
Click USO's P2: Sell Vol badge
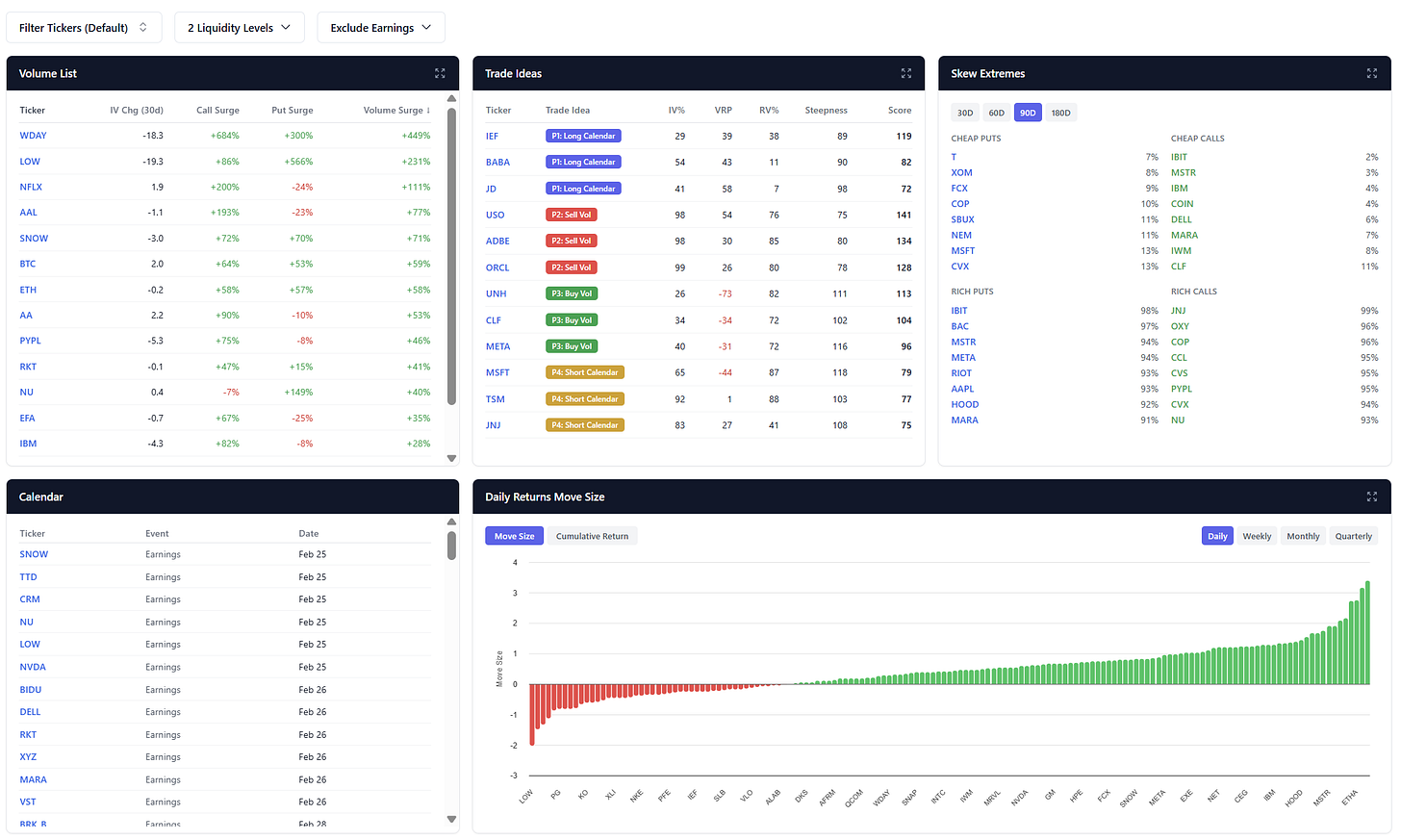coord(572,215)
